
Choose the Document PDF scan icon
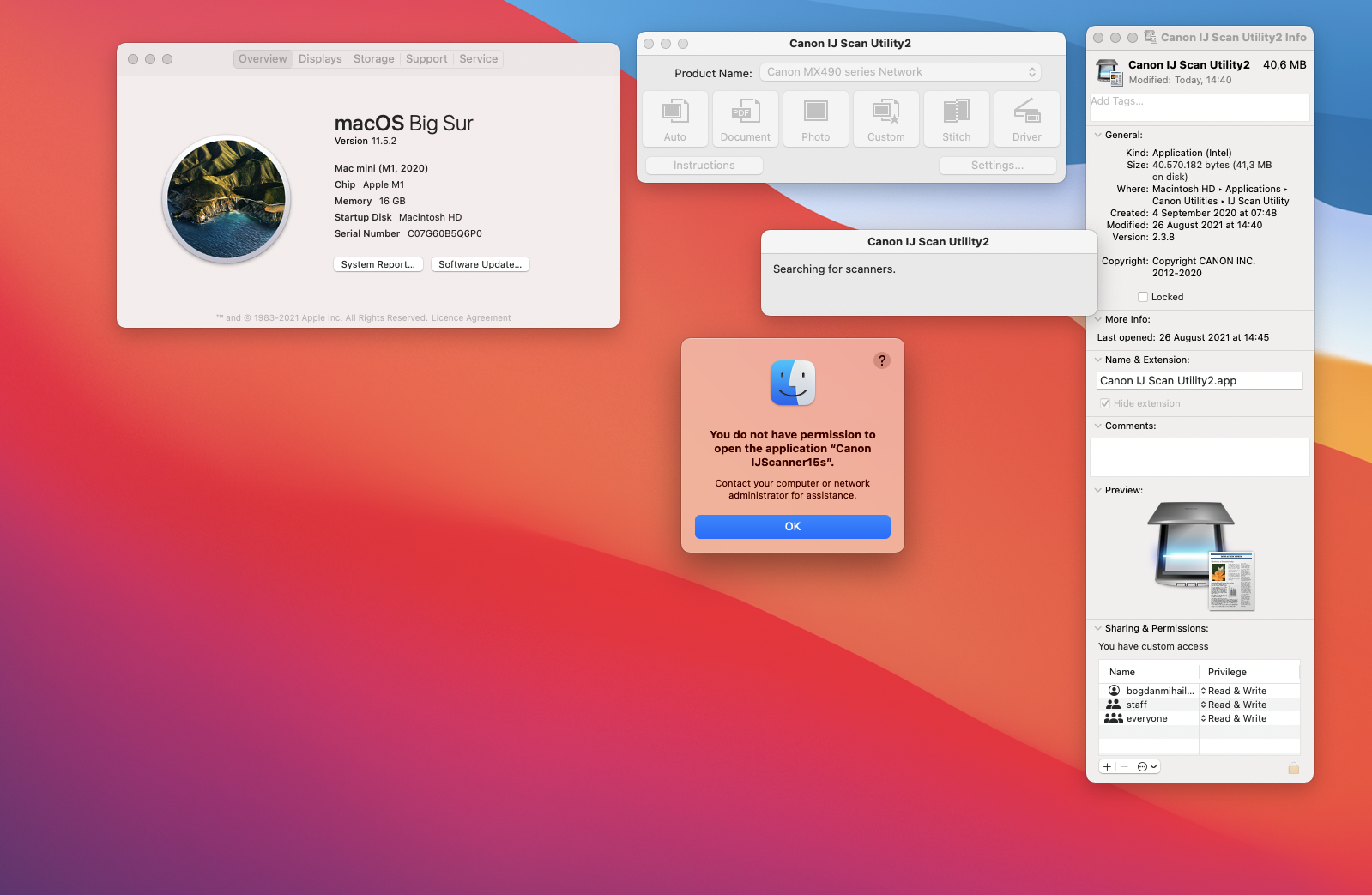[x=746, y=118]
